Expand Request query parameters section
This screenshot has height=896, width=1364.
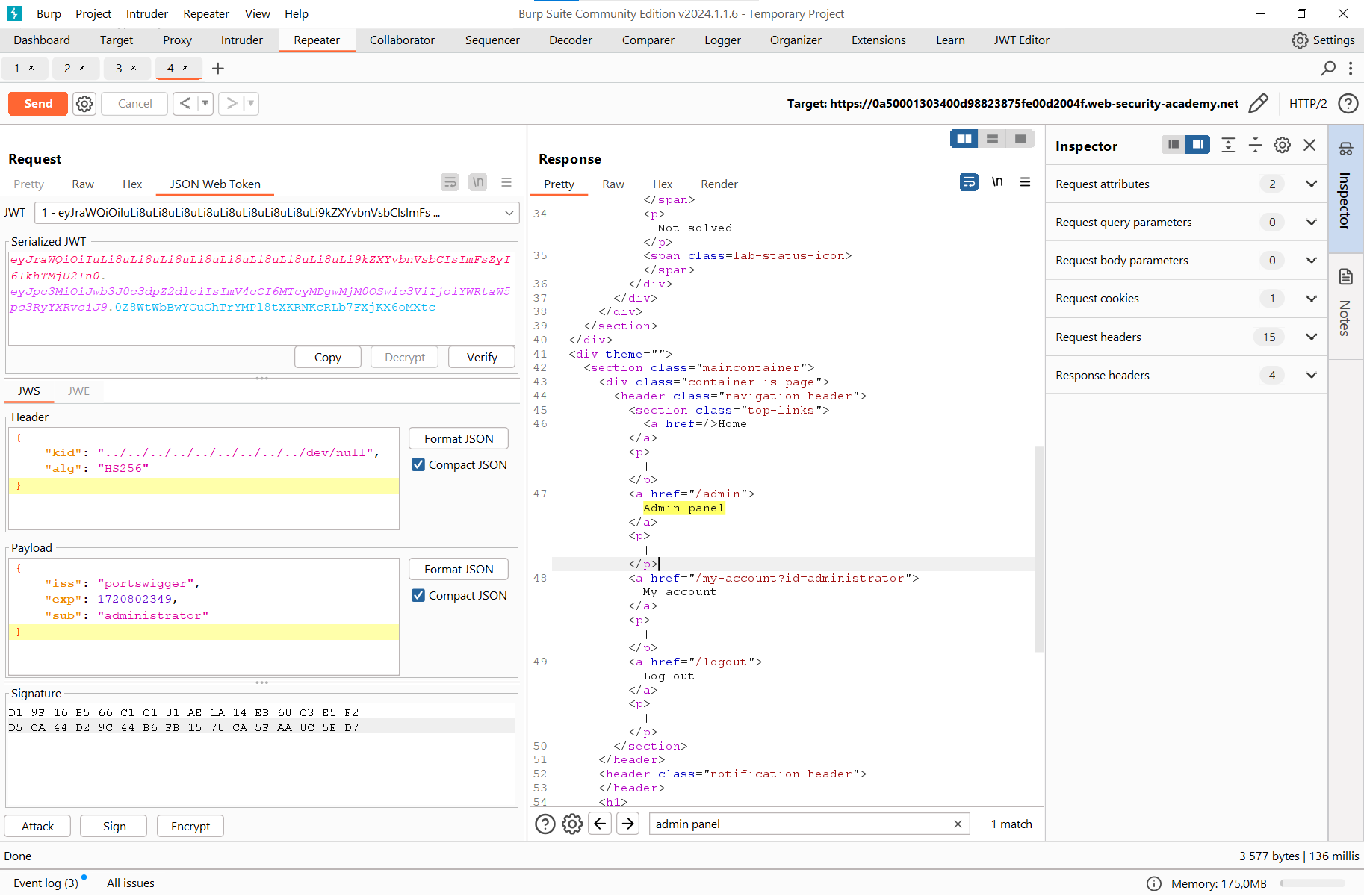(x=1311, y=222)
